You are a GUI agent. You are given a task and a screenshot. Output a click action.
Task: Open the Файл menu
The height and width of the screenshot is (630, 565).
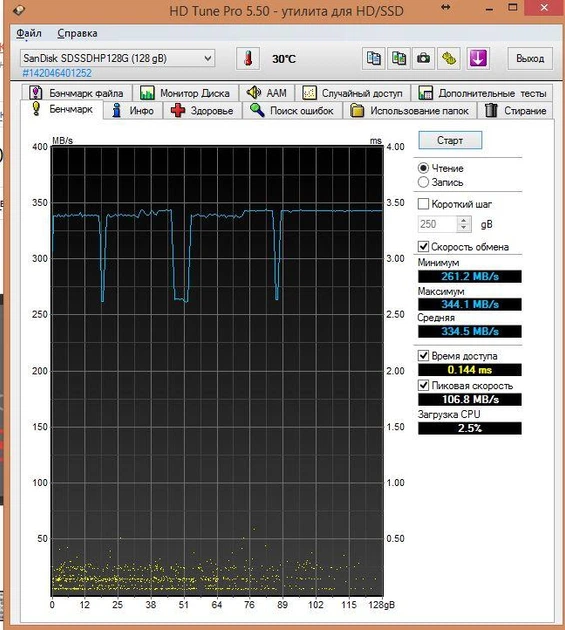29,33
